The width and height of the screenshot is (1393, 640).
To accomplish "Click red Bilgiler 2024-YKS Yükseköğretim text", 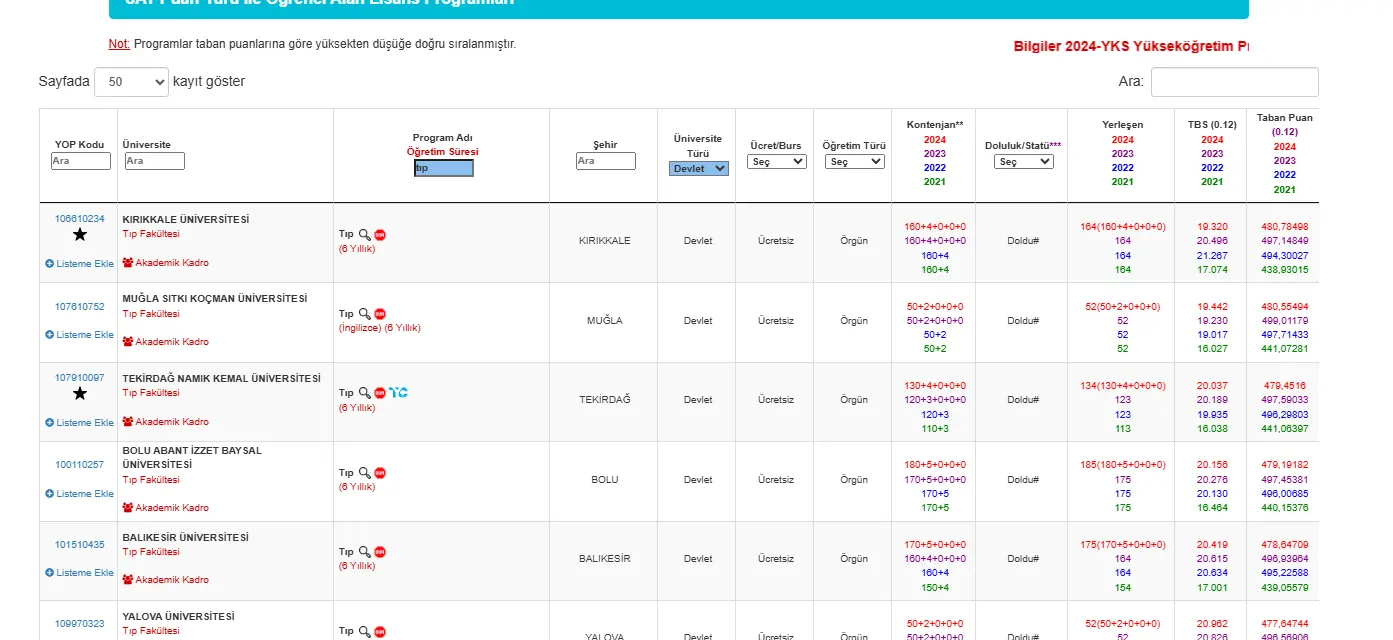I will click(x=1132, y=46).
